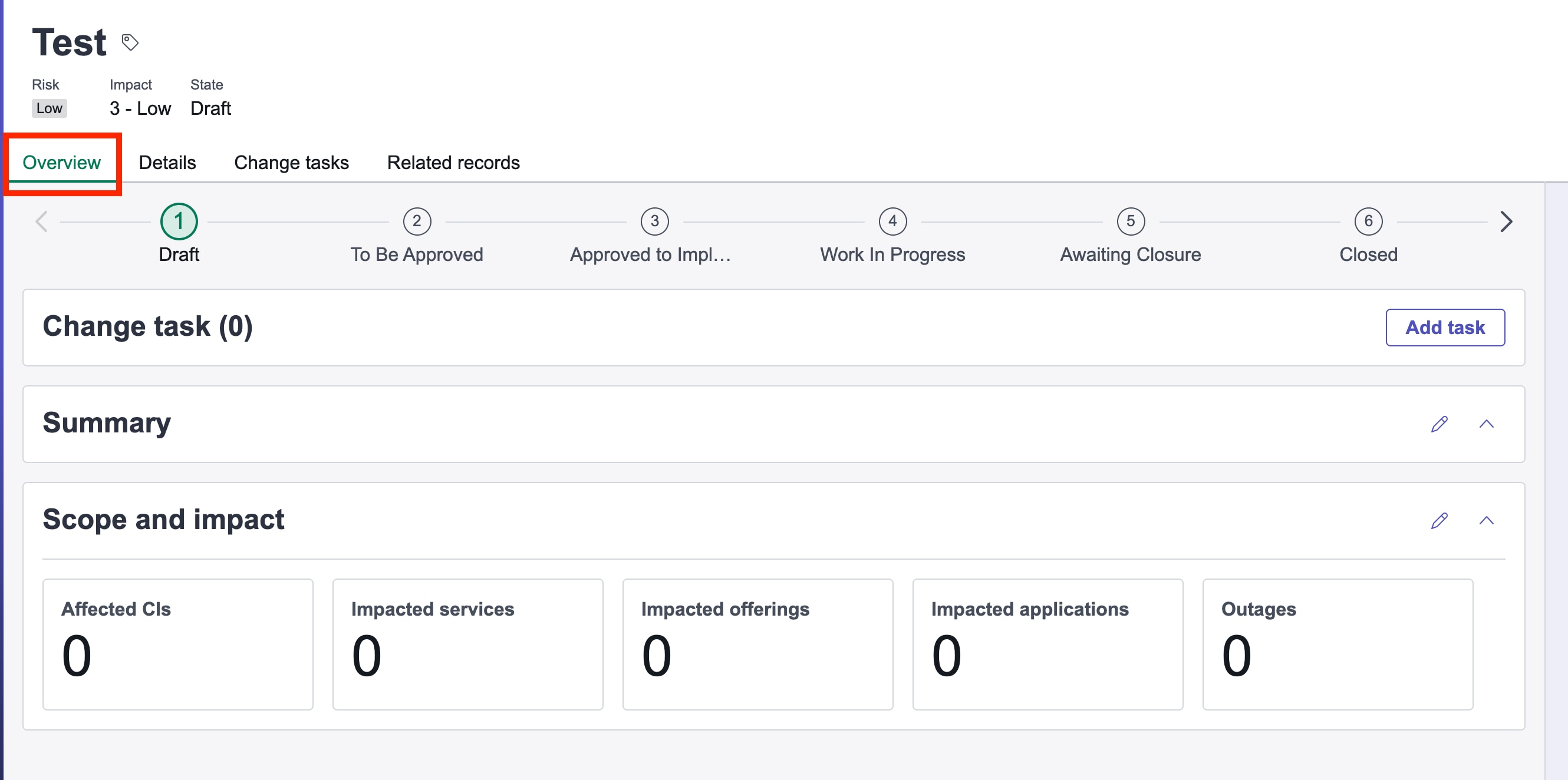Collapse the Scope and impact section
The height and width of the screenshot is (780, 1568).
click(x=1487, y=520)
